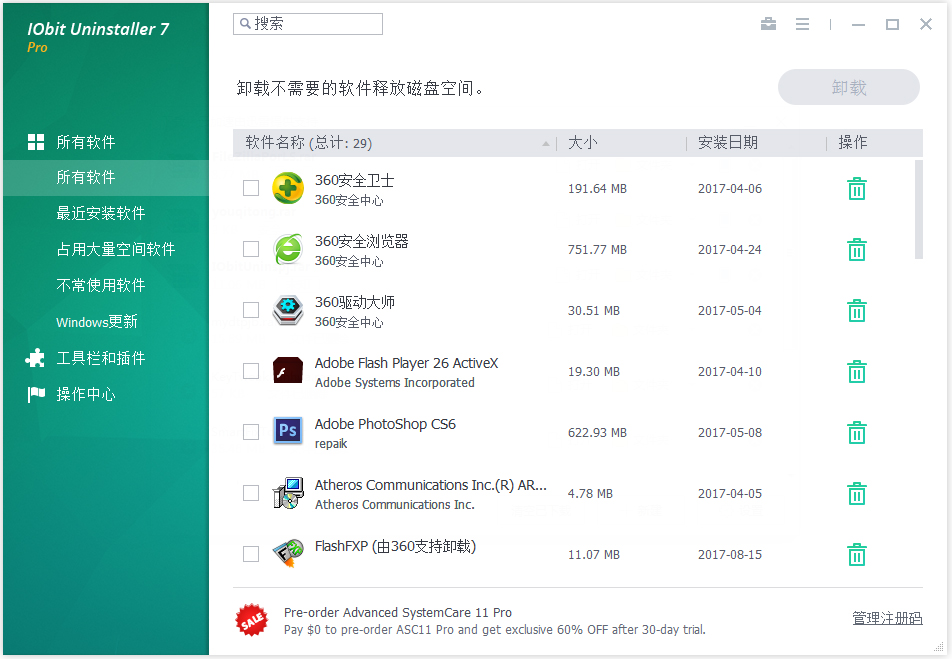The image size is (952, 659).
Task: Open 占用大量空间软件 in sidebar
Action: coord(116,249)
